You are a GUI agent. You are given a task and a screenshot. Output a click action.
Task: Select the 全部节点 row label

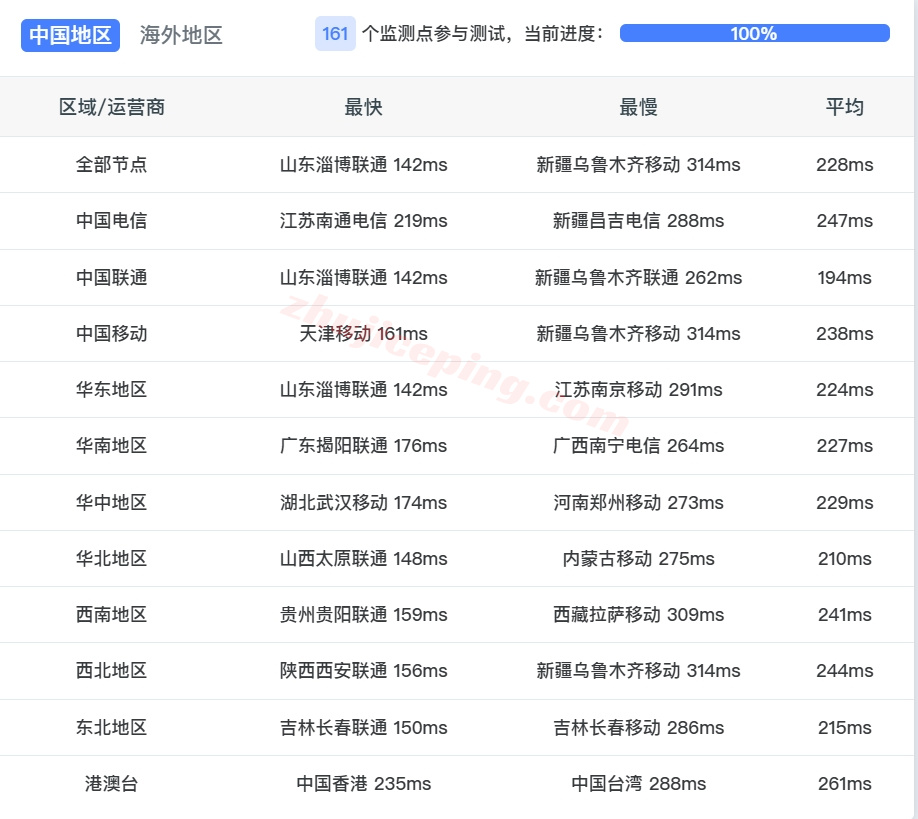111,165
